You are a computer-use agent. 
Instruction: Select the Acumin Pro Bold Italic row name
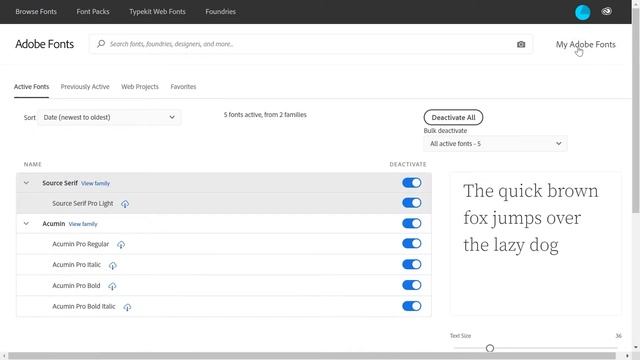(x=84, y=307)
